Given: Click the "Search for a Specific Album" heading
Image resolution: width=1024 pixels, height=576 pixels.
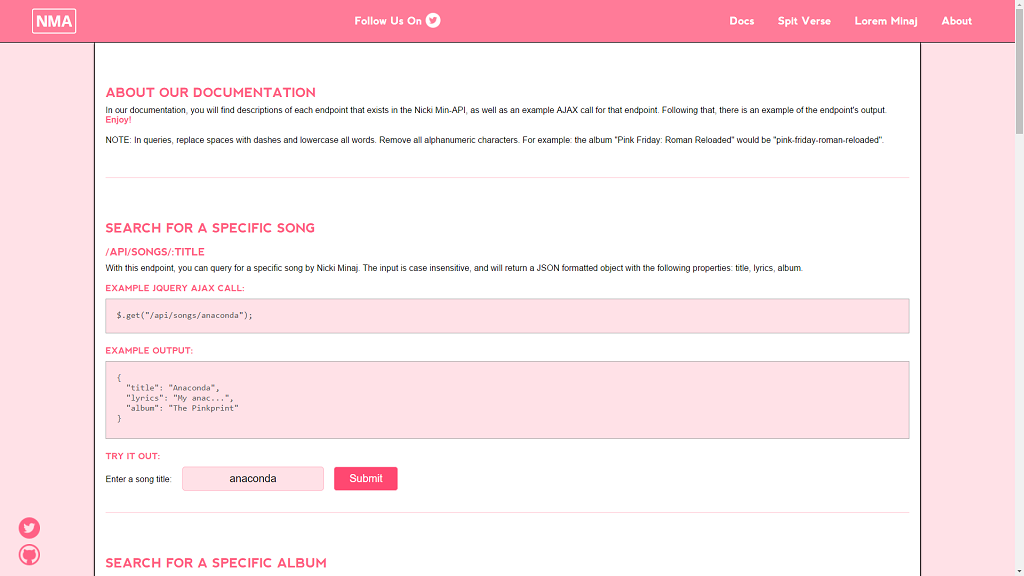Looking at the screenshot, I should point(216,563).
